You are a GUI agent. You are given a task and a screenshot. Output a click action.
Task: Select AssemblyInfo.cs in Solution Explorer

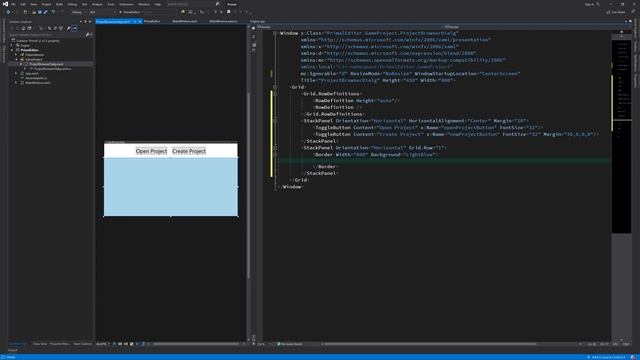point(36,78)
